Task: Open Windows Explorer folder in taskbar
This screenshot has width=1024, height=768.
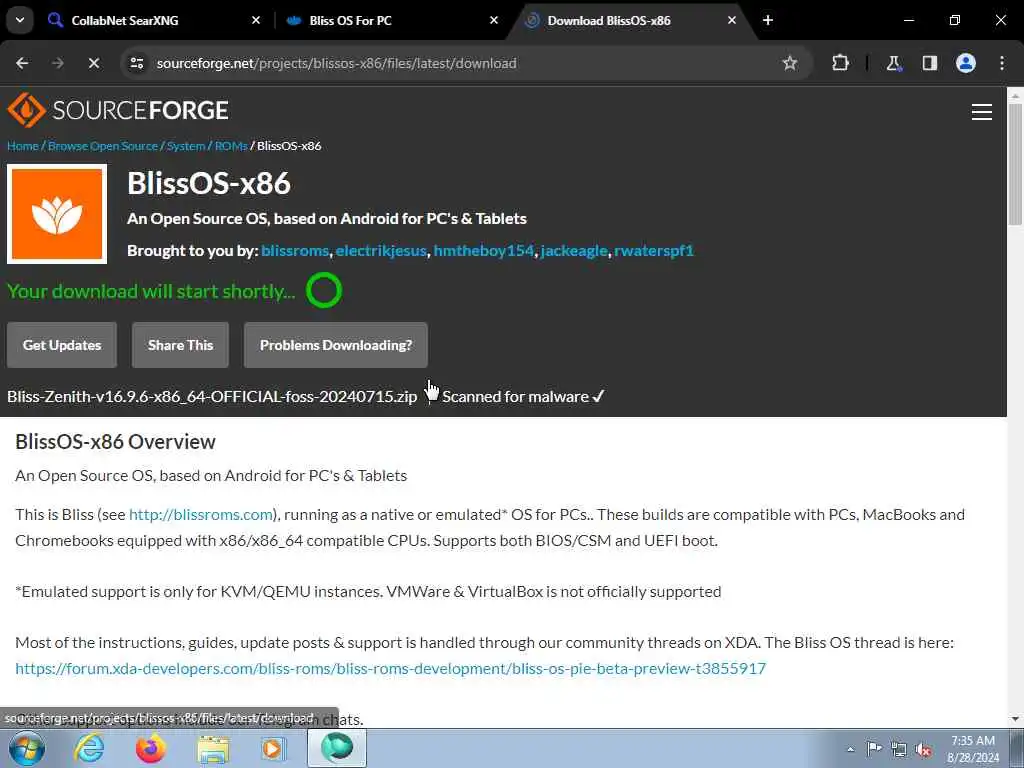Action: pyautogui.click(x=213, y=748)
